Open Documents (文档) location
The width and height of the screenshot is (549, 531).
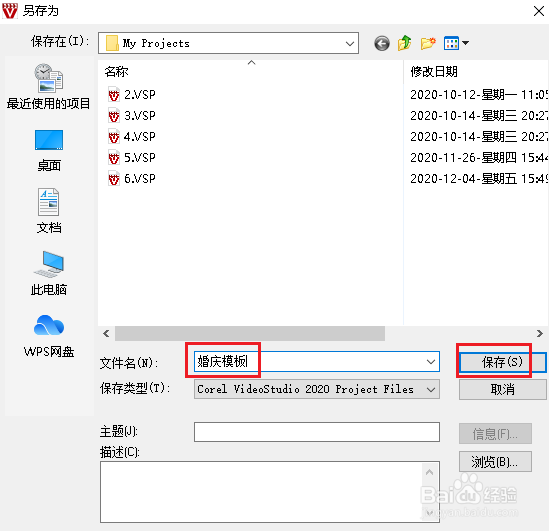[x=49, y=211]
